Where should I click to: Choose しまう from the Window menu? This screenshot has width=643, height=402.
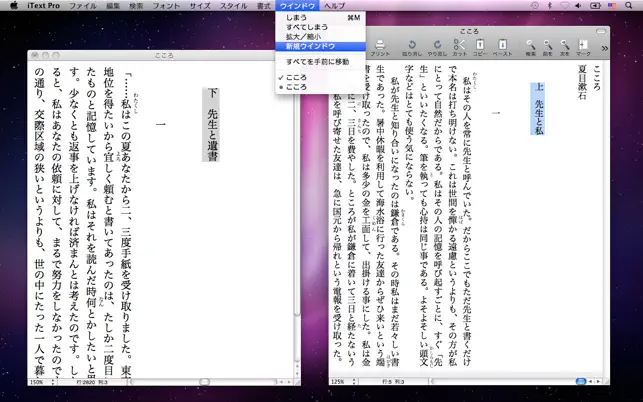[320, 18]
